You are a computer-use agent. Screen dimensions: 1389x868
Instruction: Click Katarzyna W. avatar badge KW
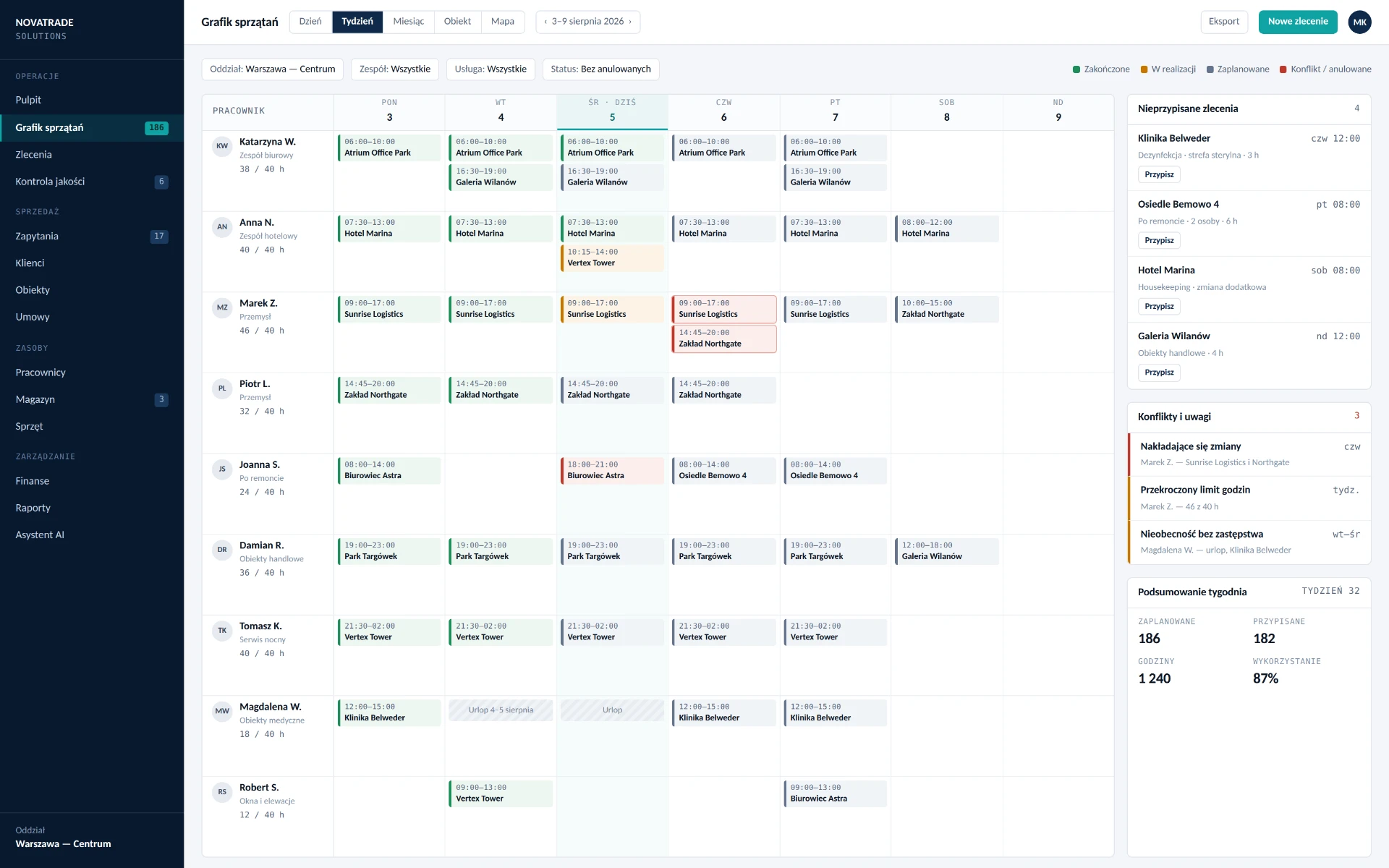pos(222,146)
